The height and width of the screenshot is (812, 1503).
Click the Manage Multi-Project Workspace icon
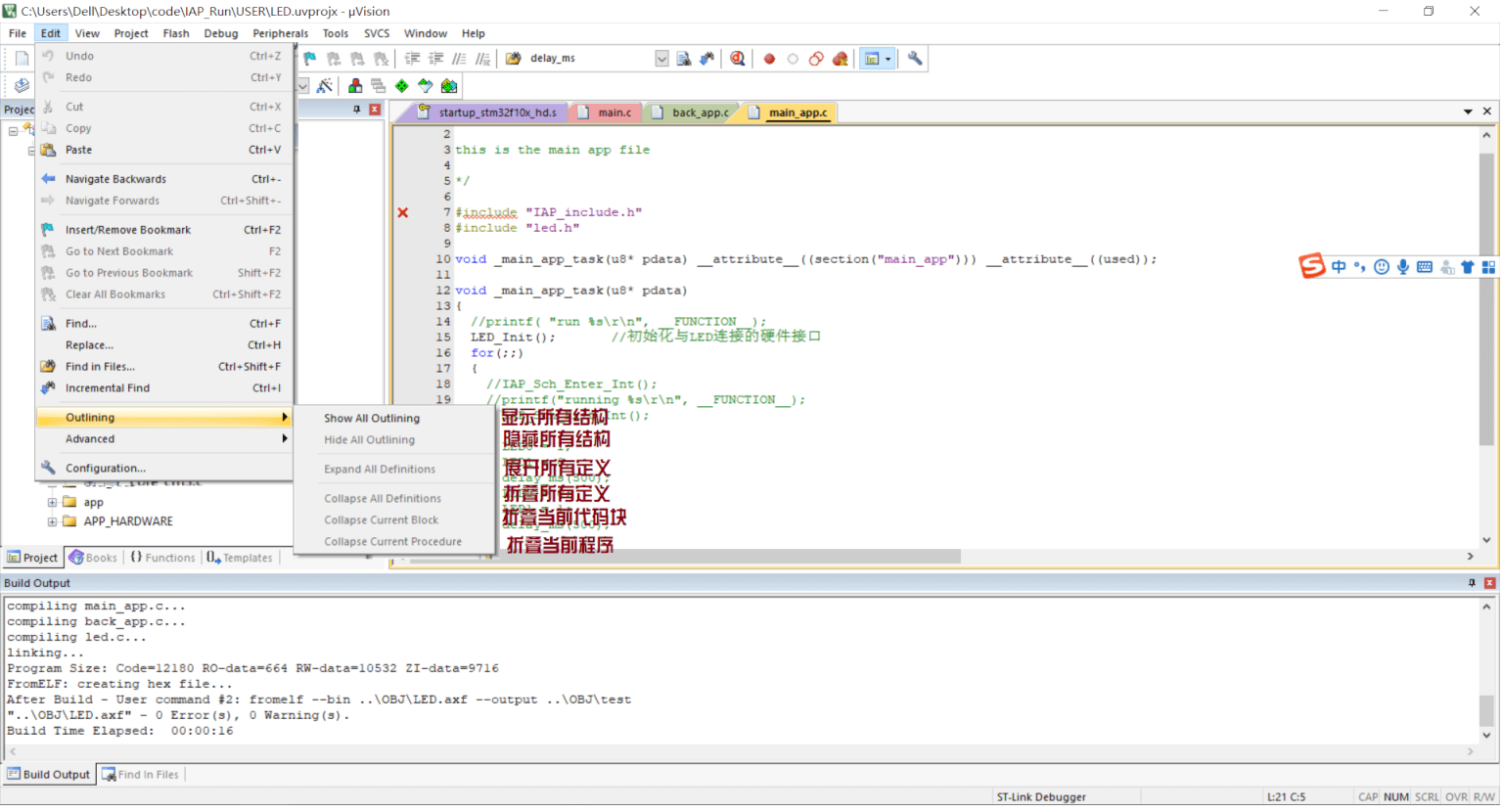pos(378,86)
